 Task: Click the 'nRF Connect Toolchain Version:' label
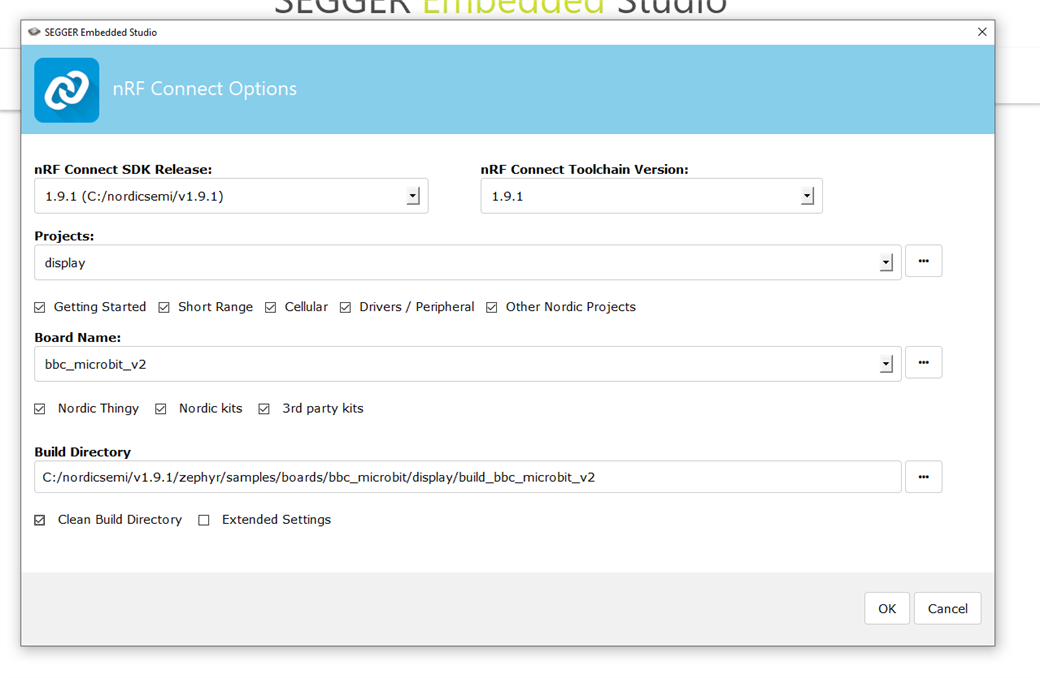click(584, 170)
